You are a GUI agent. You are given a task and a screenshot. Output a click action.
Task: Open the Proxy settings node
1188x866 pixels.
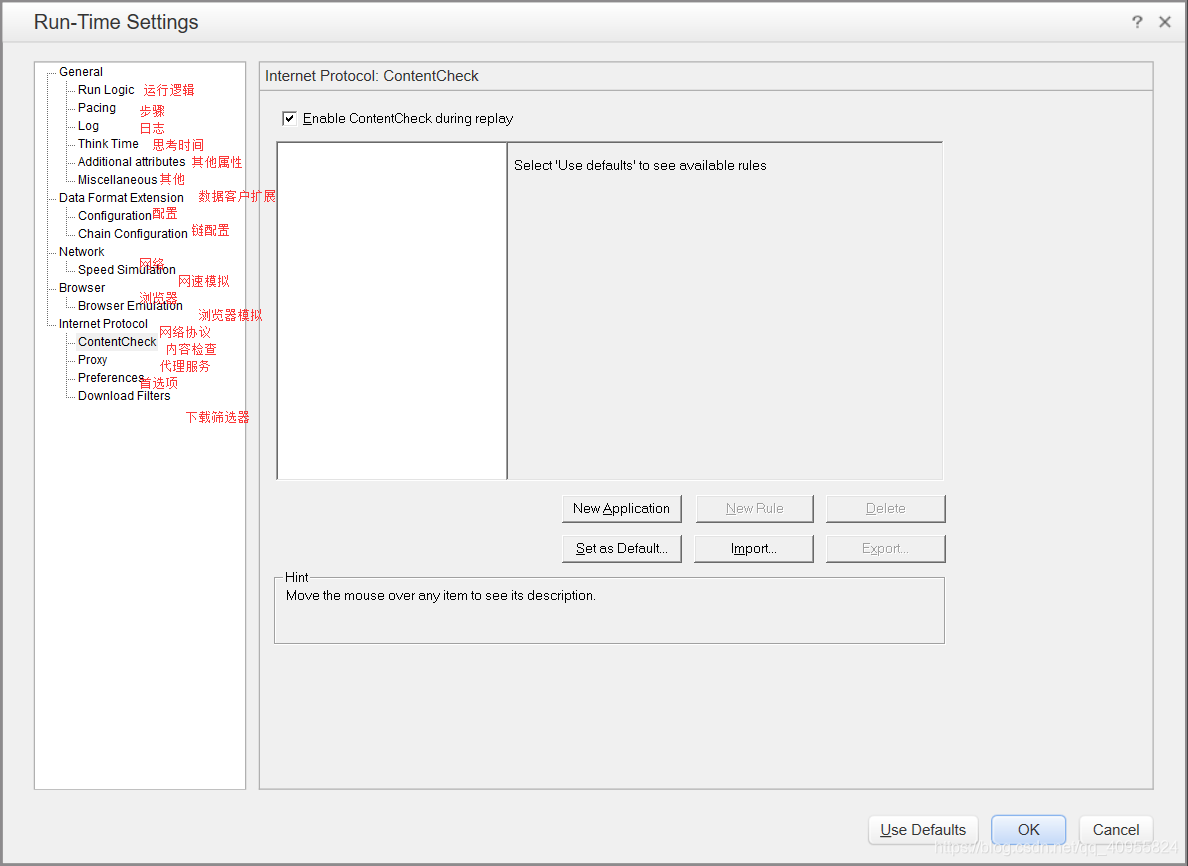click(92, 360)
